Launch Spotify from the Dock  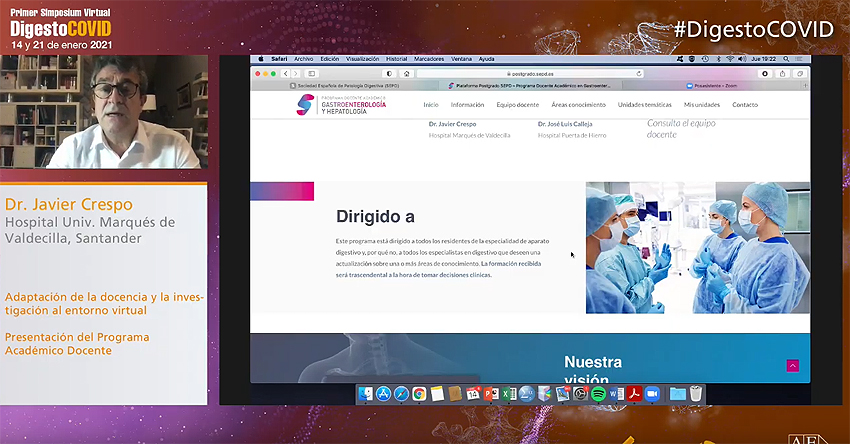(x=598, y=394)
